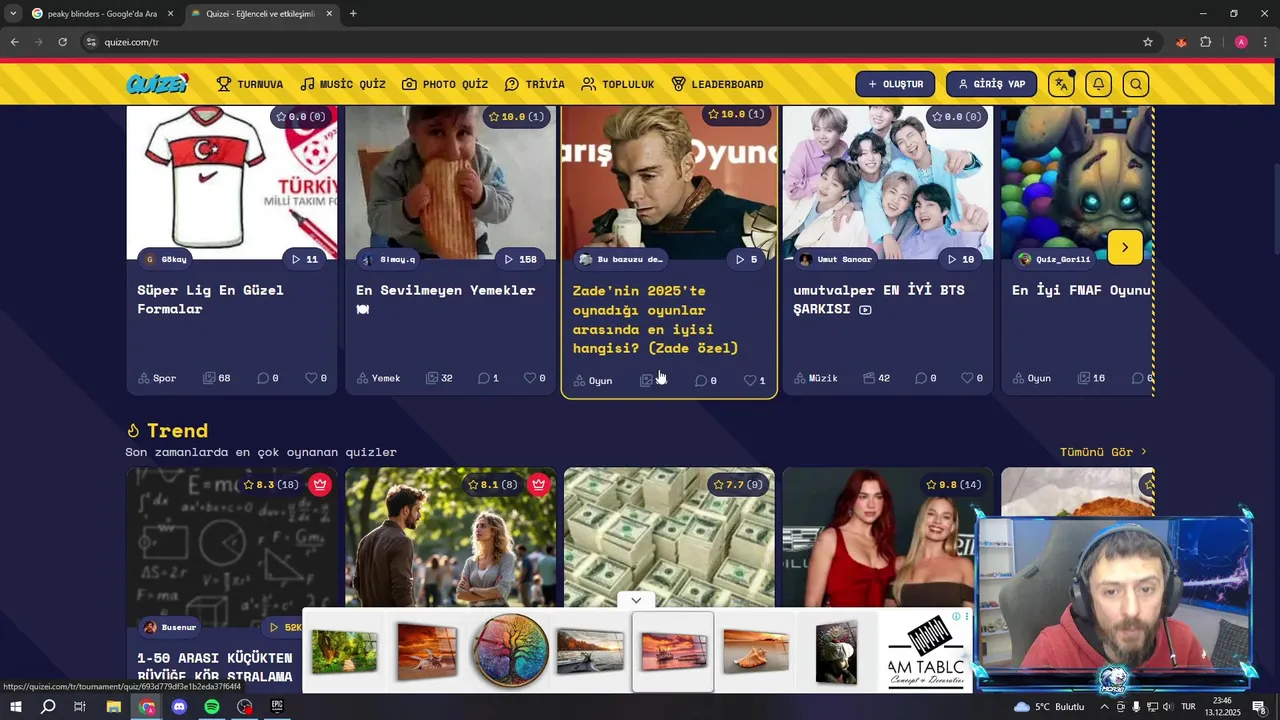This screenshot has width=1280, height=720.
Task: Collapse the ad banner with chevron
Action: click(x=636, y=600)
